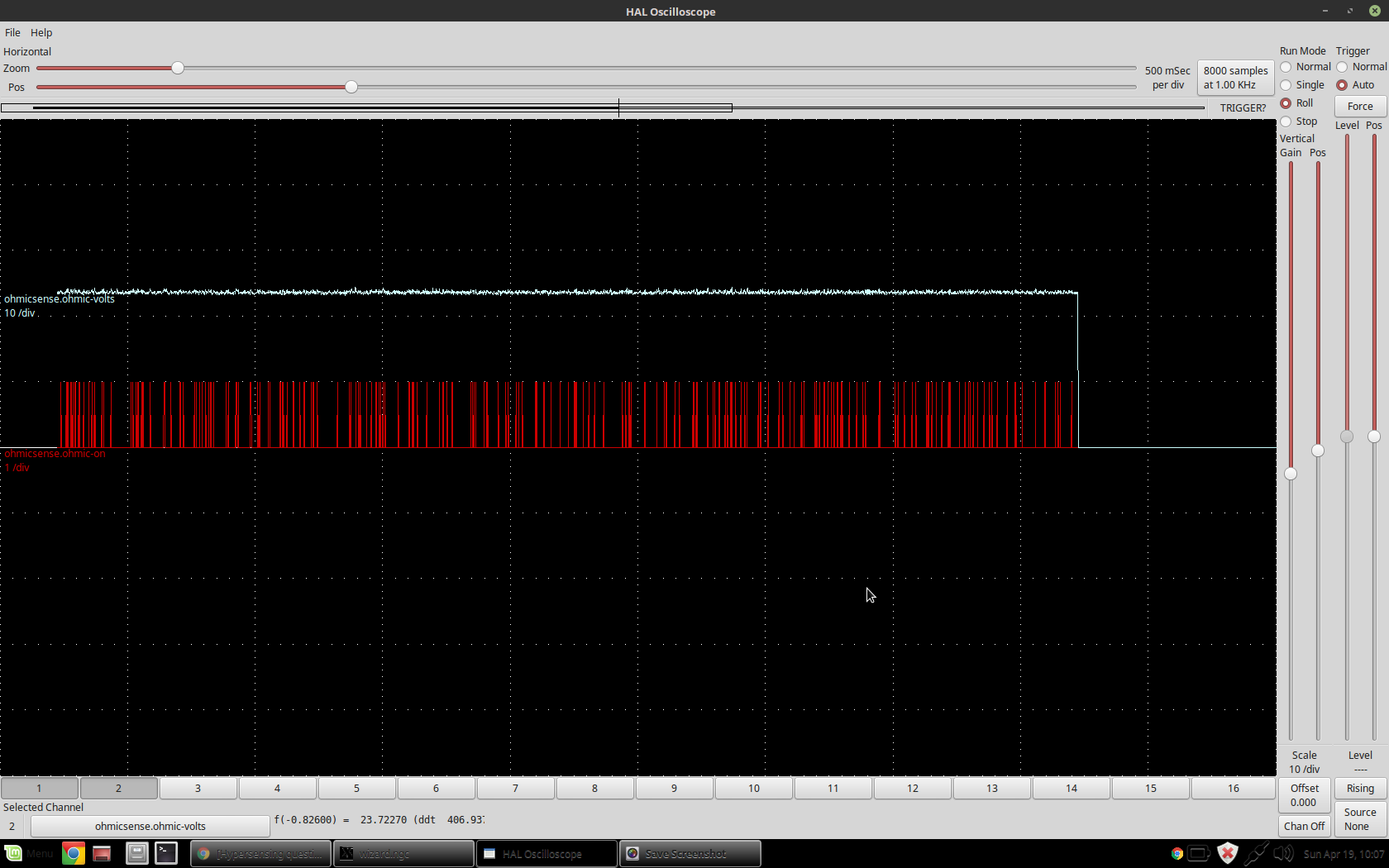Viewport: 1389px width, 868px height.
Task: Select channel 11 button
Action: coord(833,788)
